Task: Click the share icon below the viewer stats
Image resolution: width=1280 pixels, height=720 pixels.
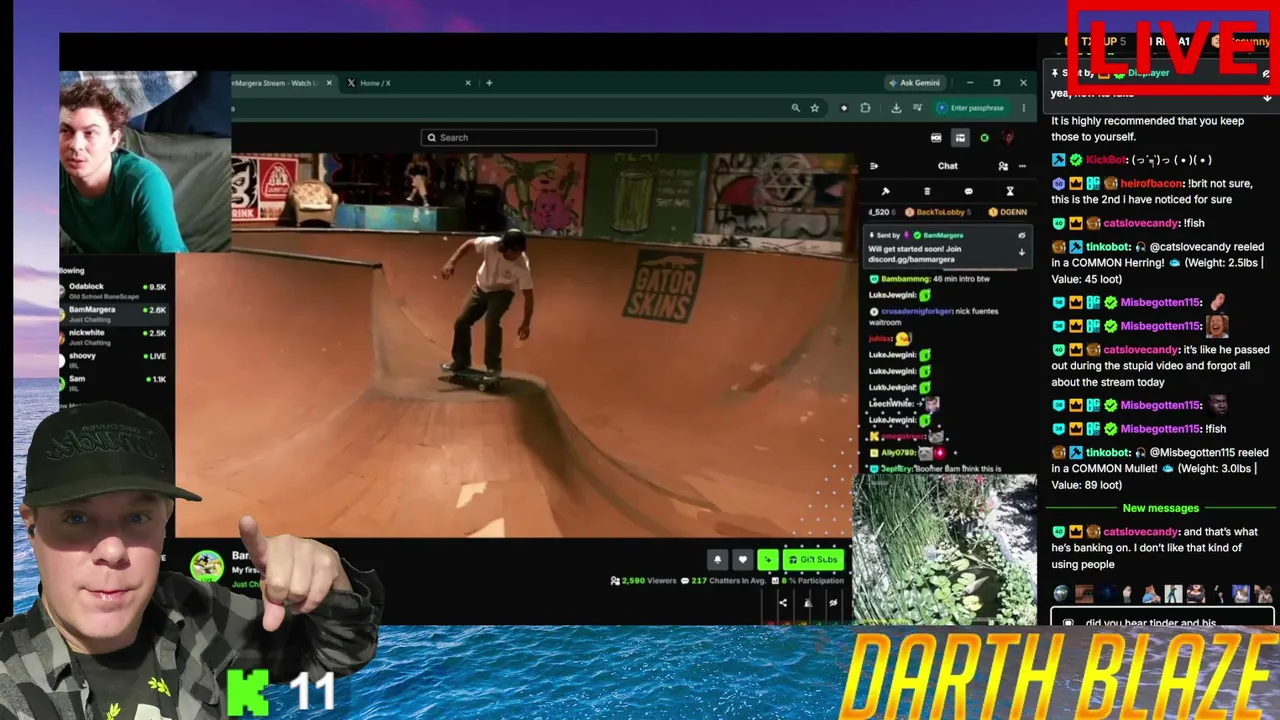Action: tap(783, 602)
